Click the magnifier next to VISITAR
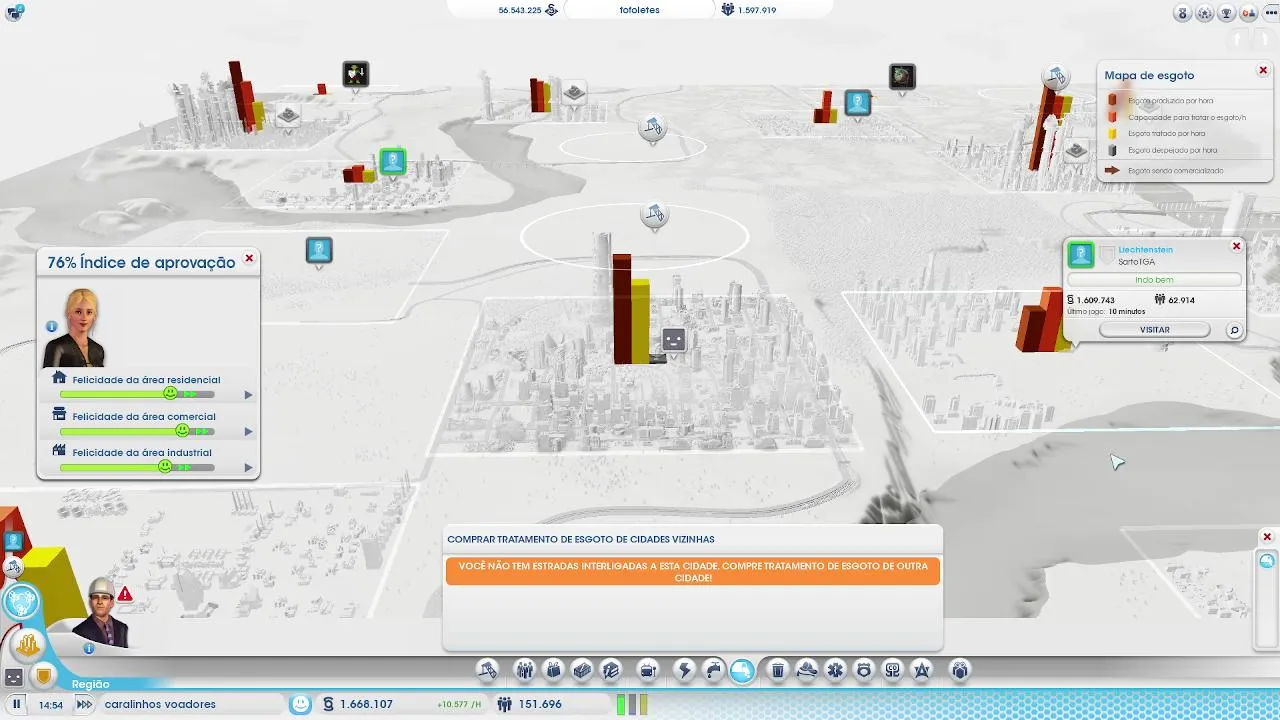The height and width of the screenshot is (720, 1280). pyautogui.click(x=1234, y=330)
